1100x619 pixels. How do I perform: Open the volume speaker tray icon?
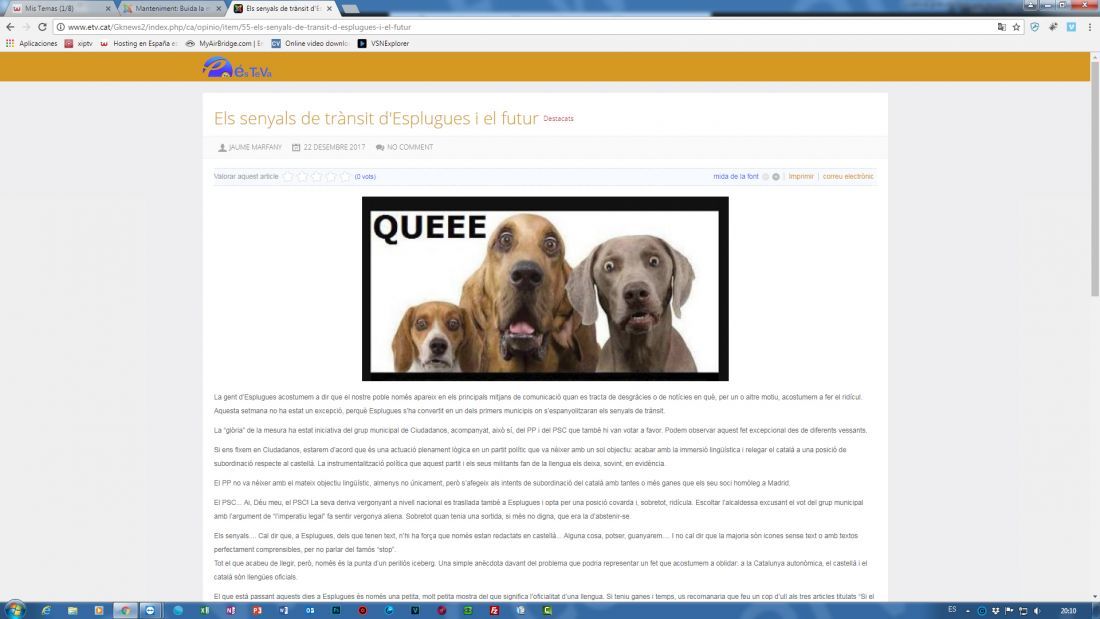point(1037,611)
